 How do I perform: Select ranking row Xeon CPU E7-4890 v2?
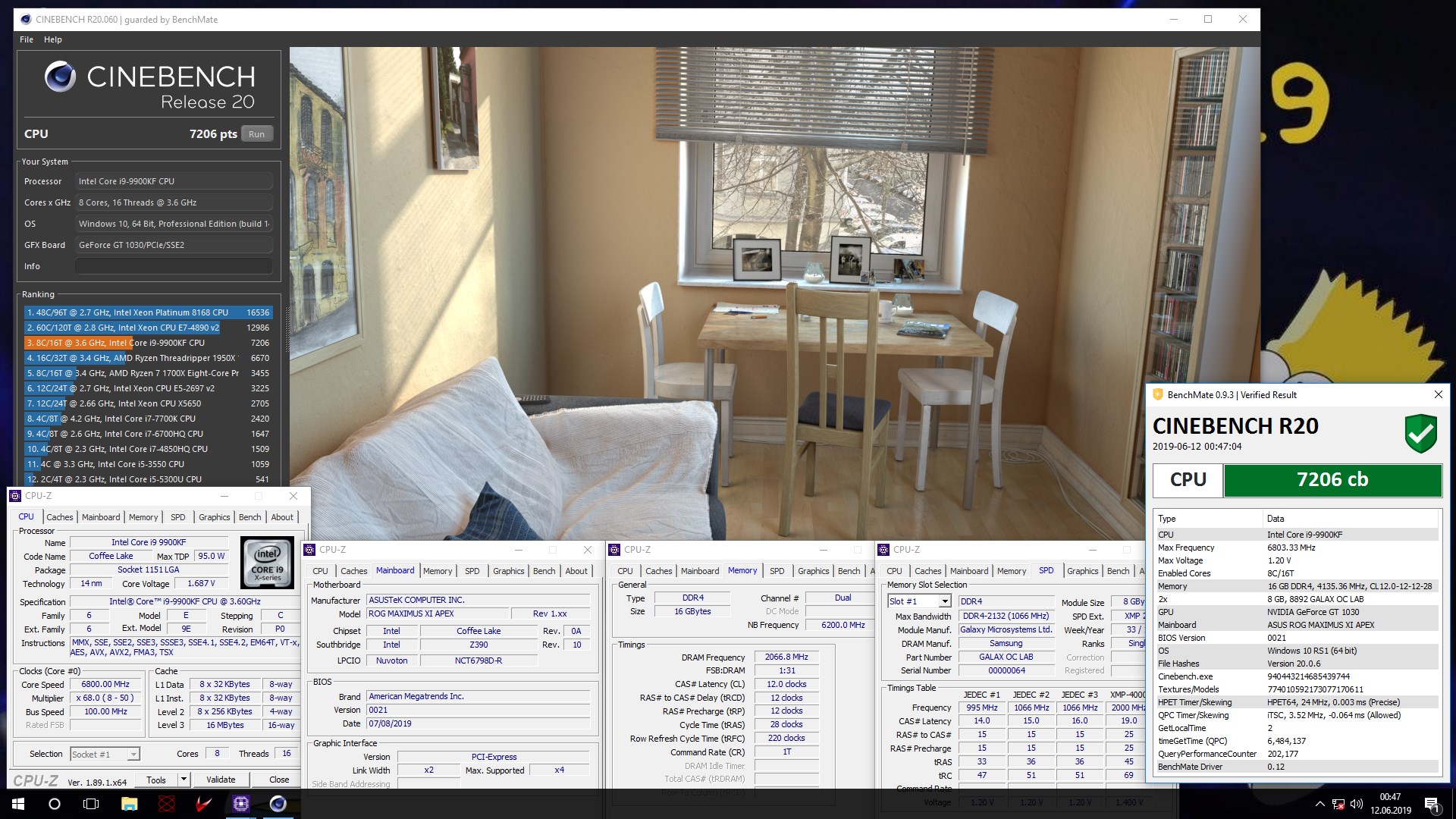tap(148, 328)
